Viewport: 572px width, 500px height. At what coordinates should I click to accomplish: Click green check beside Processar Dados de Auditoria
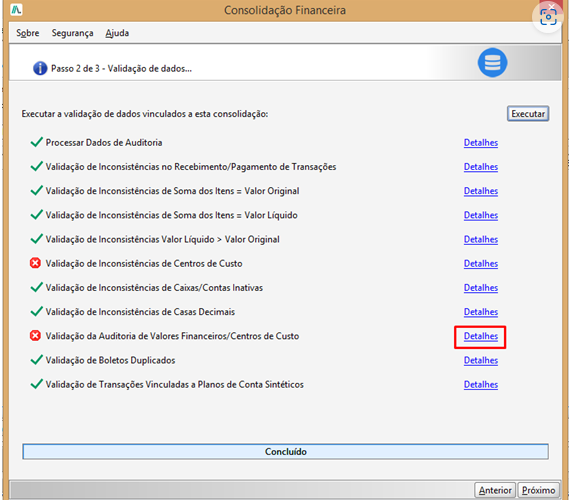[36, 142]
